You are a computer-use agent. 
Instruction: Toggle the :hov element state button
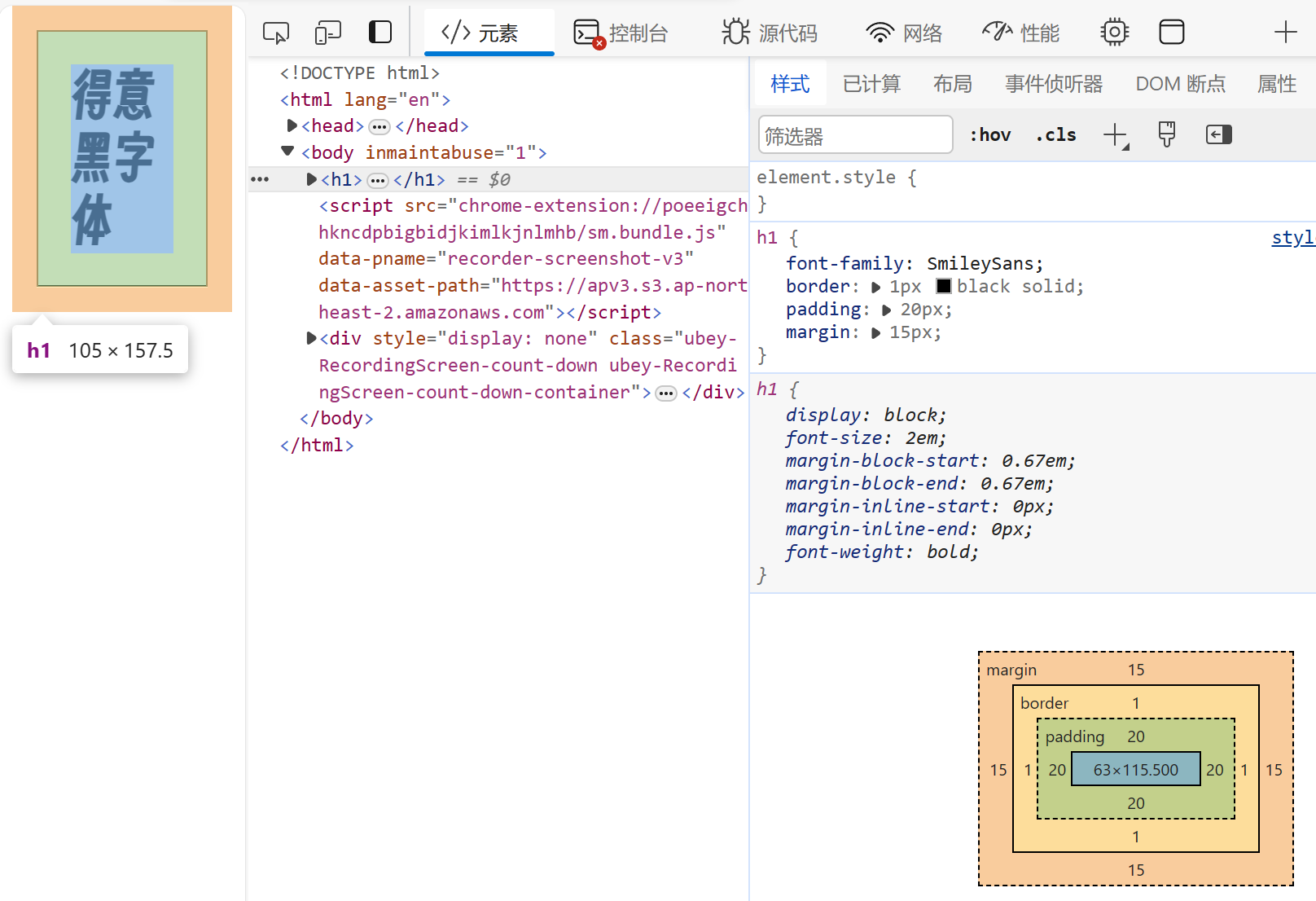(990, 135)
